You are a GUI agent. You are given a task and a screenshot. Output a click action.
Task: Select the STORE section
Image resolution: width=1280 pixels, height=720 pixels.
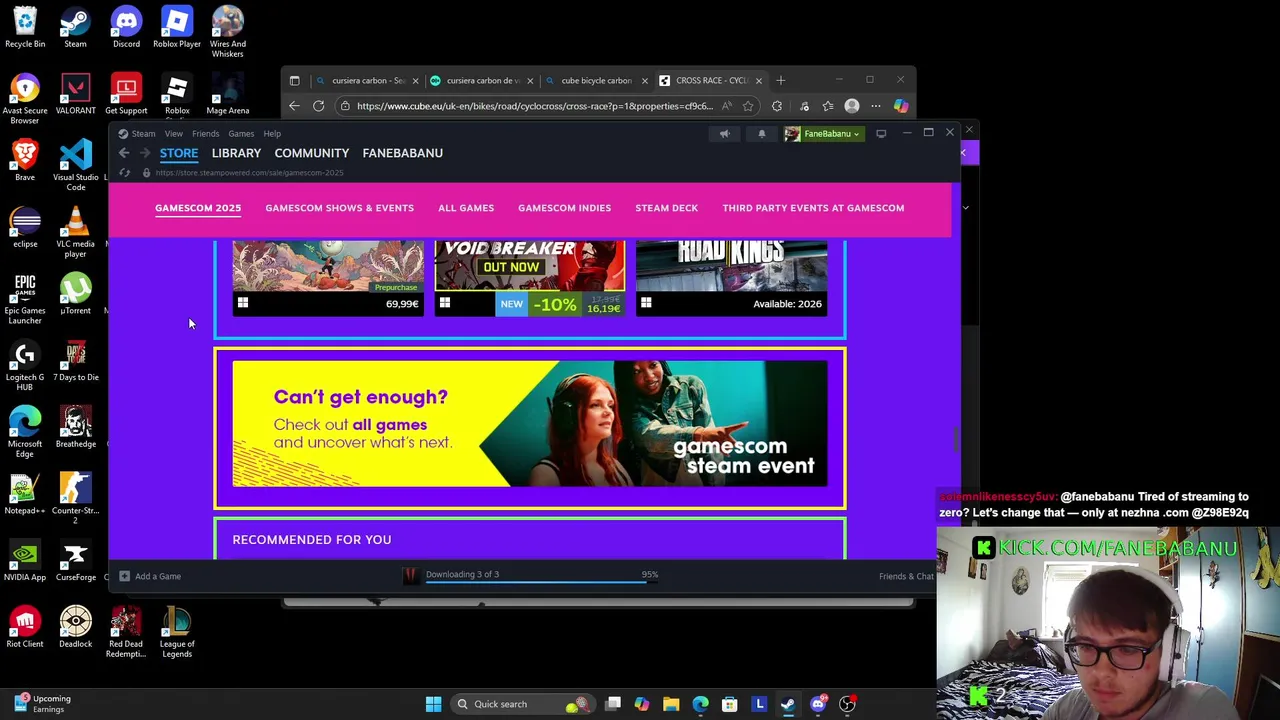[179, 153]
